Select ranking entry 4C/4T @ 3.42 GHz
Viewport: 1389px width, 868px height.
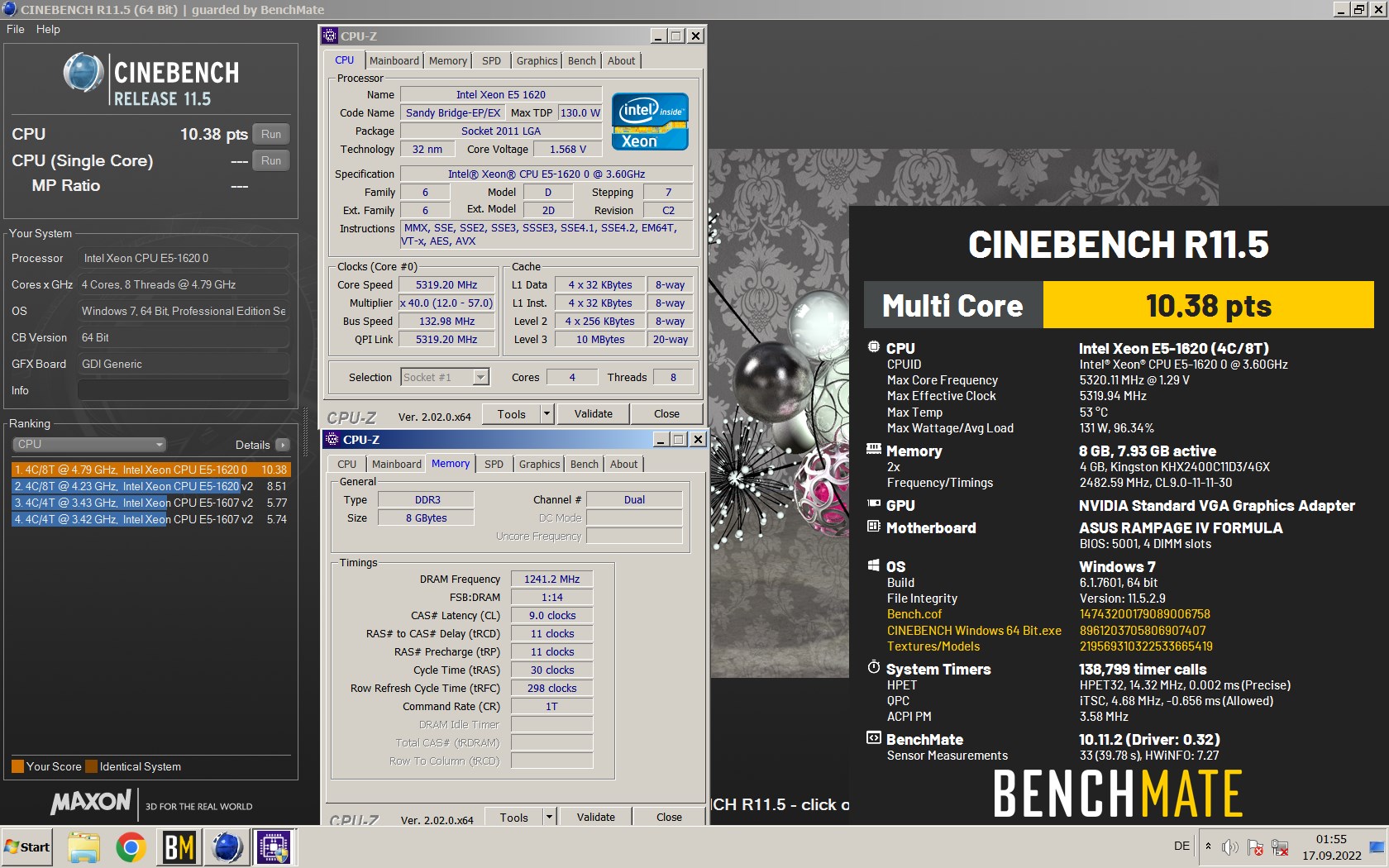point(150,519)
